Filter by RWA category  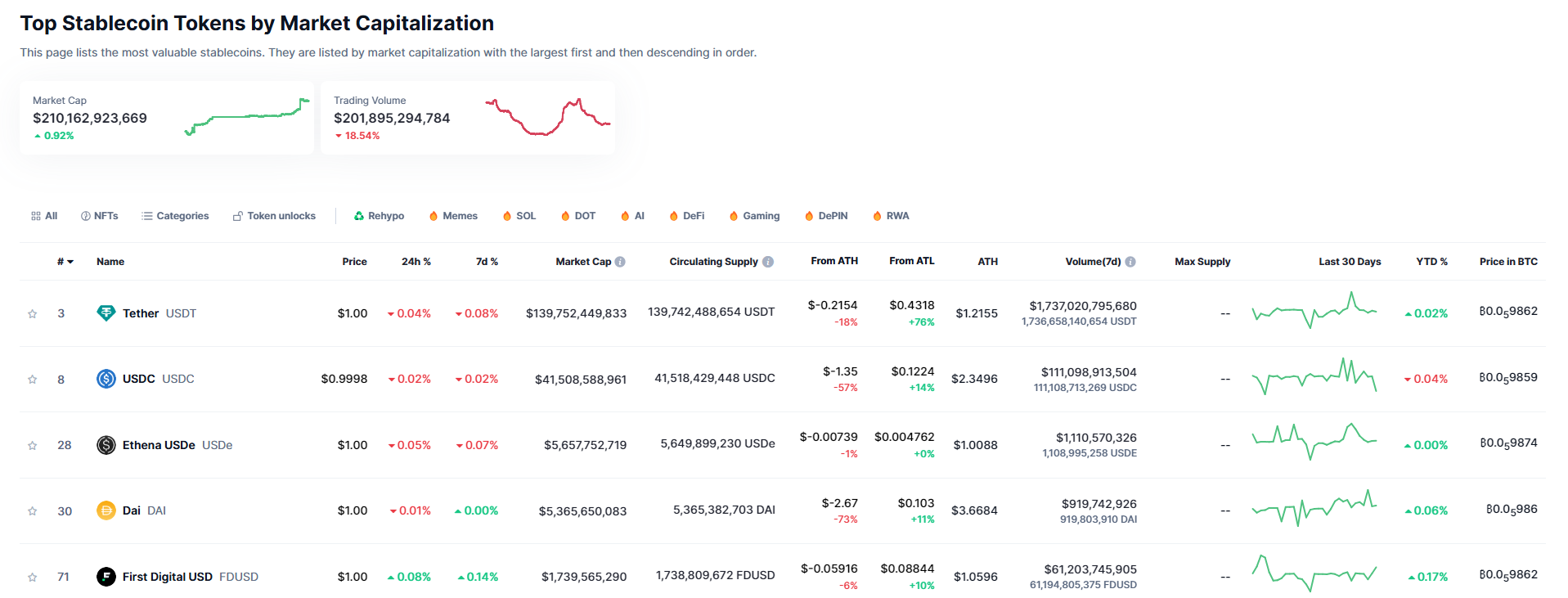[891, 216]
